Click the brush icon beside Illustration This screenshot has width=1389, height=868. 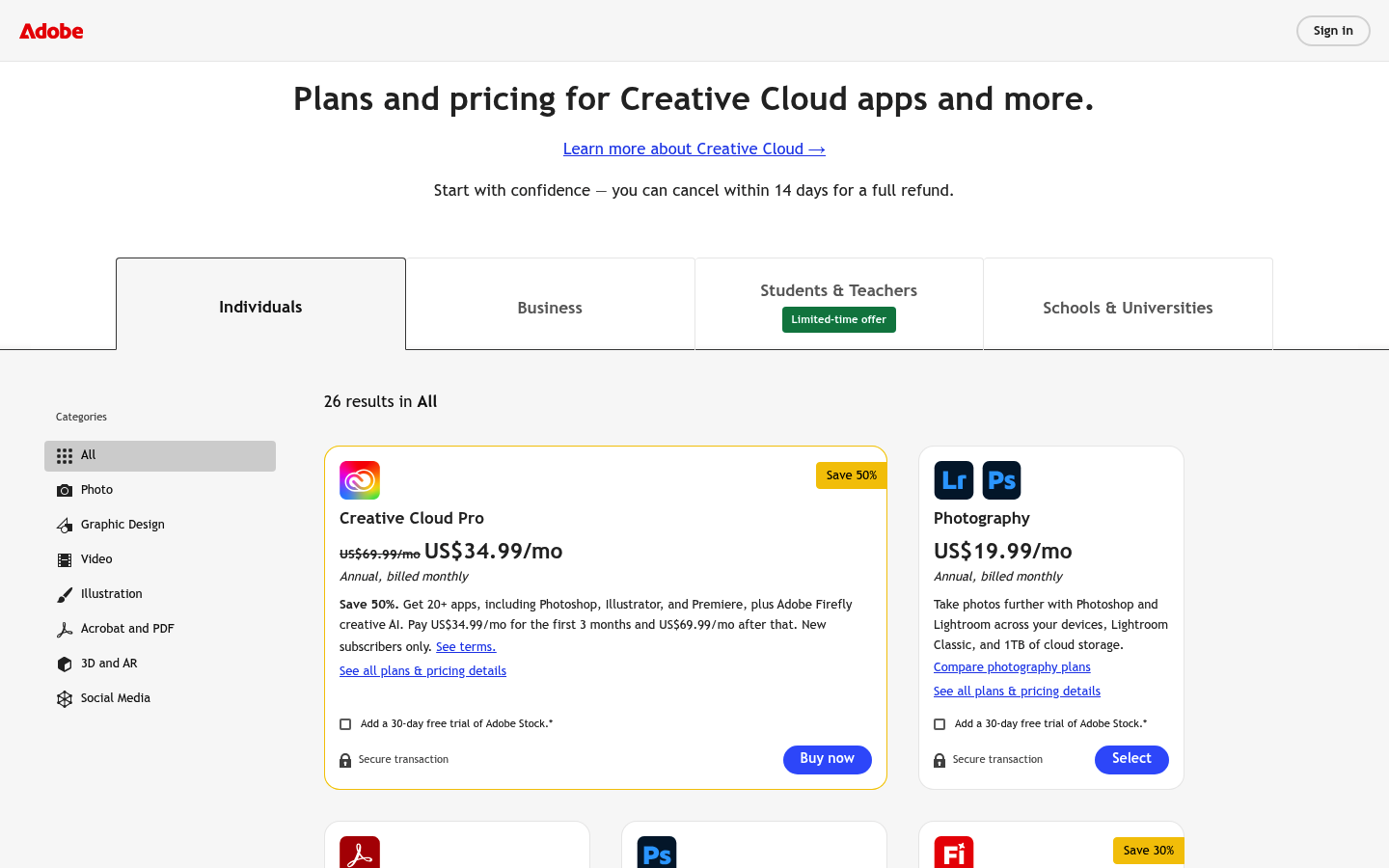tap(65, 595)
